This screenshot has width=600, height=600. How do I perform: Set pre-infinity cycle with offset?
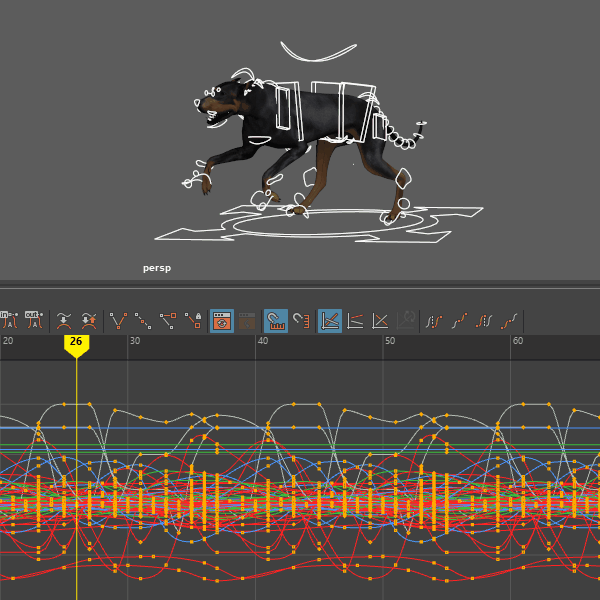[x=459, y=321]
